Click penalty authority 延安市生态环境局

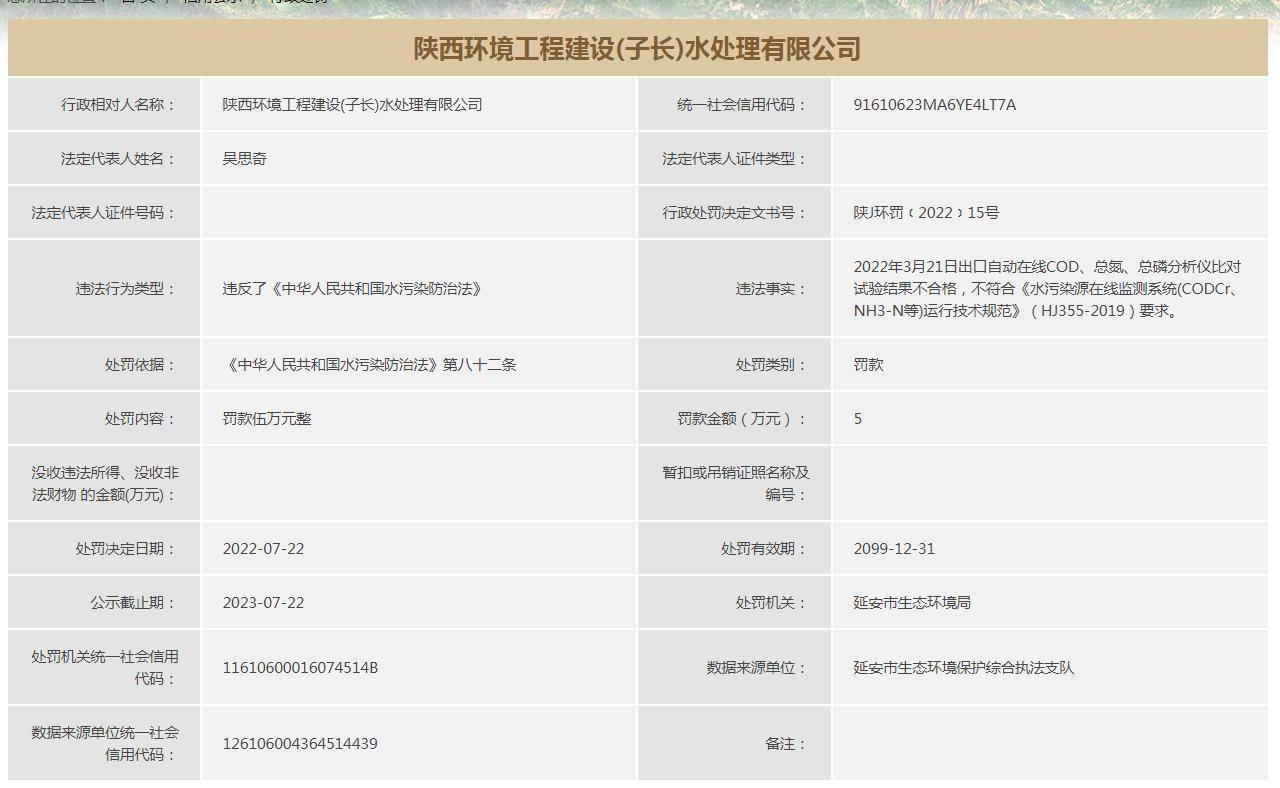pyautogui.click(x=912, y=602)
